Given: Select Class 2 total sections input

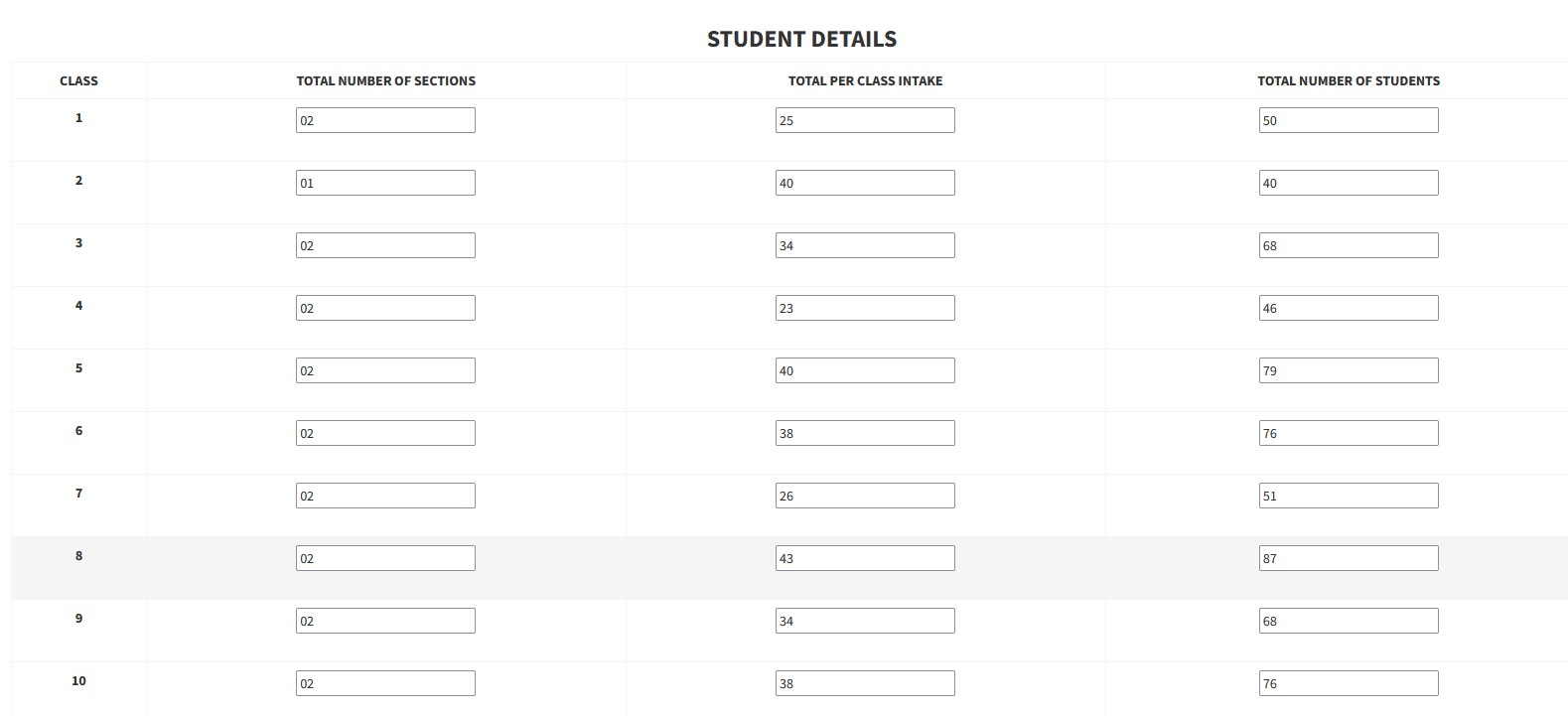Looking at the screenshot, I should coord(385,183).
